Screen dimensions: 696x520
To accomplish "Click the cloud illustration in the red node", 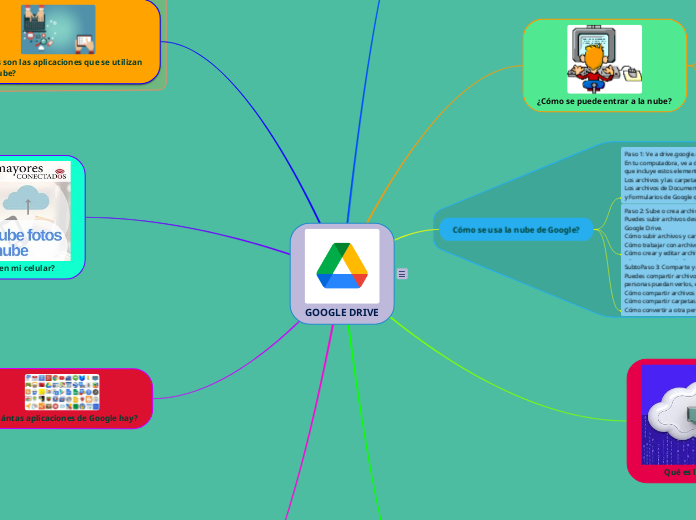I will point(668,415).
